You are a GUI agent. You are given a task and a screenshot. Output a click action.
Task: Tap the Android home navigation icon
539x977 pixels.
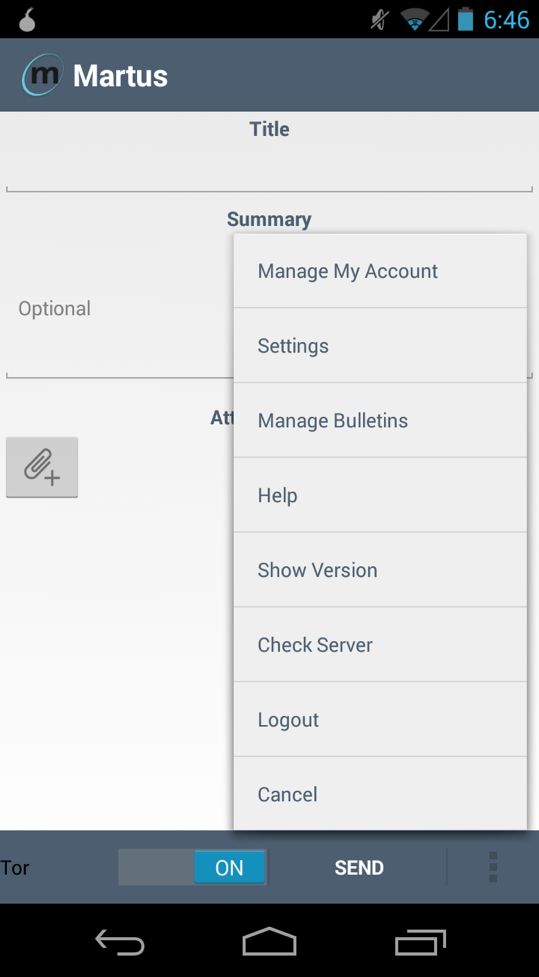coord(269,941)
